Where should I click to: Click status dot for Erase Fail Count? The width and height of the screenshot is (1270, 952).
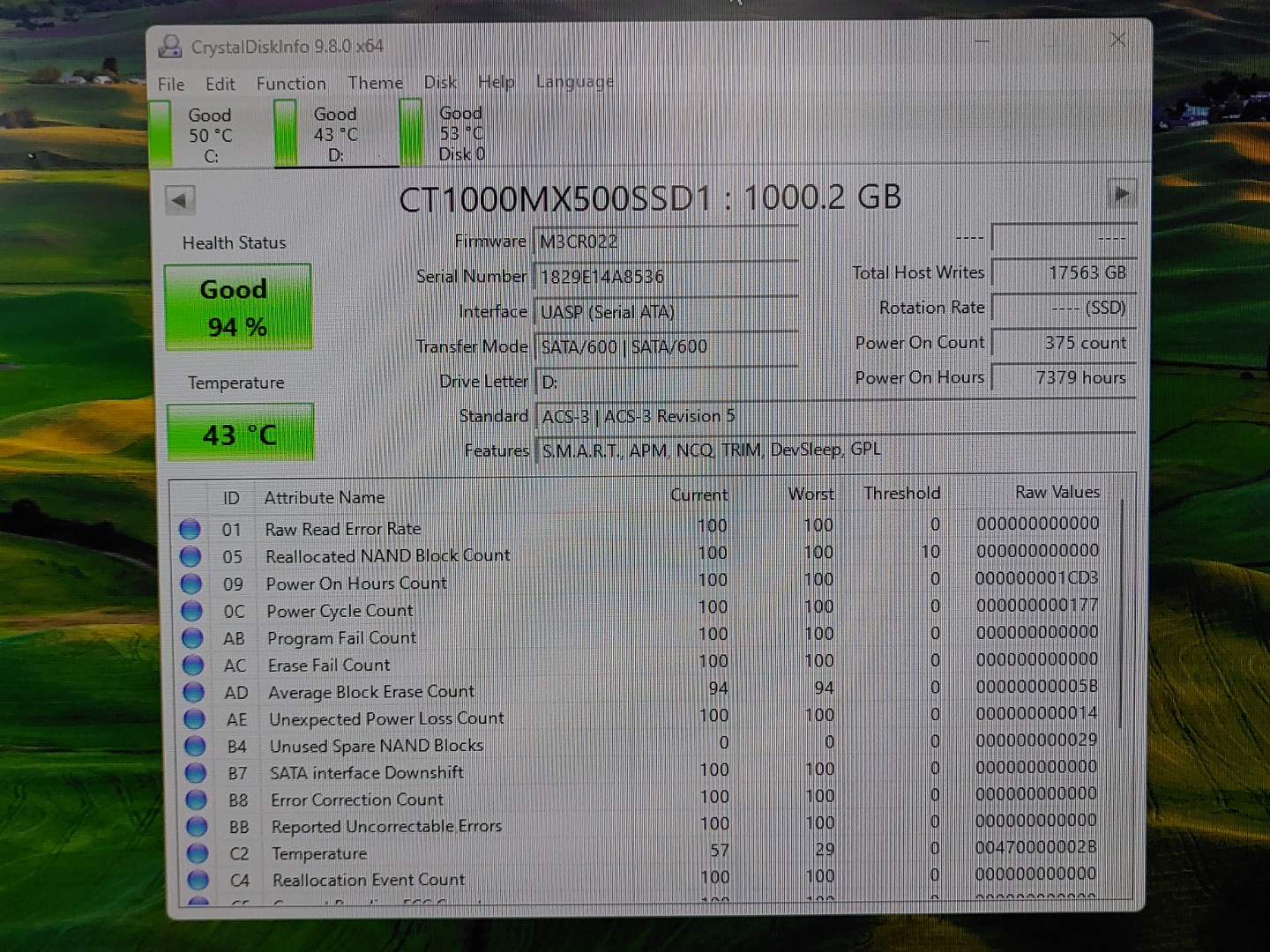point(193,665)
